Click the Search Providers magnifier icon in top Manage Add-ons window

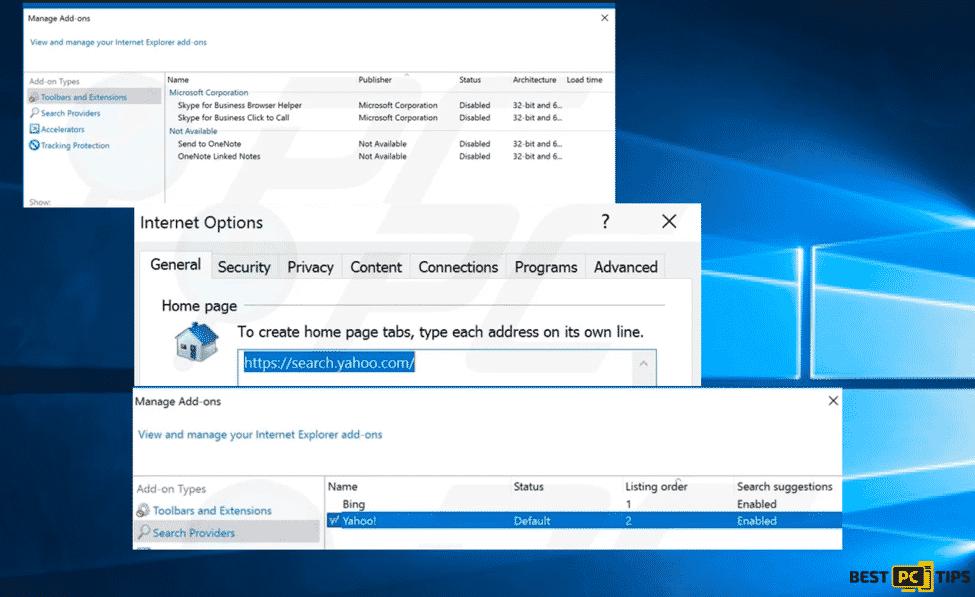[34, 113]
